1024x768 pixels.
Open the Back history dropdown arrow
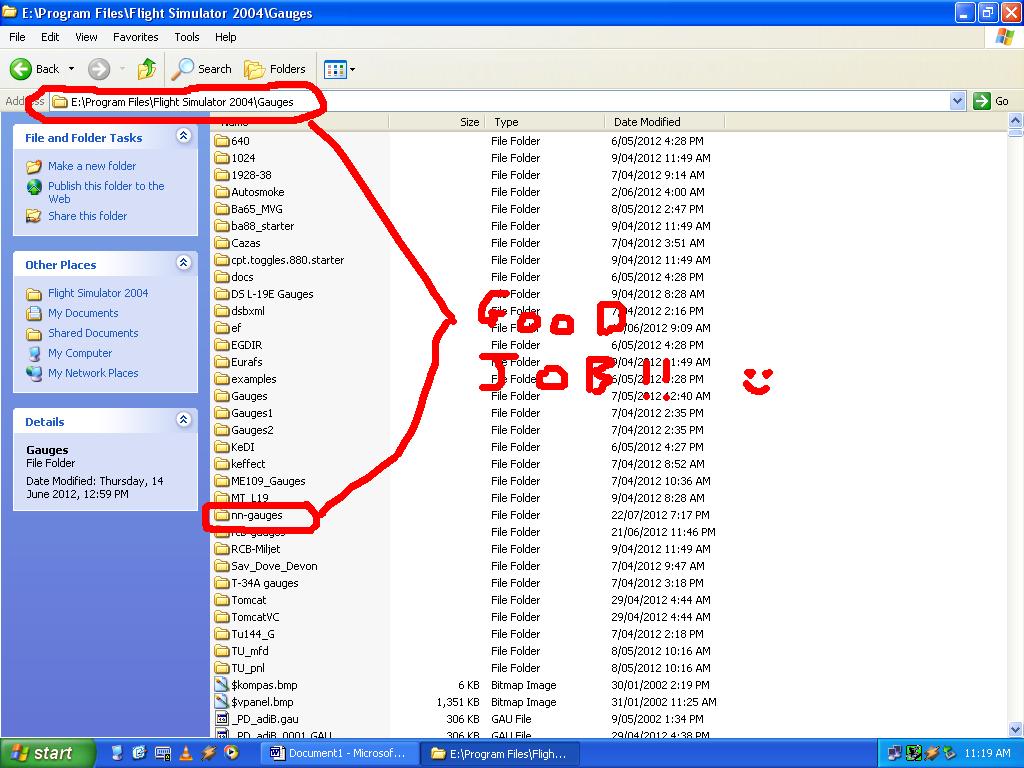coord(71,69)
